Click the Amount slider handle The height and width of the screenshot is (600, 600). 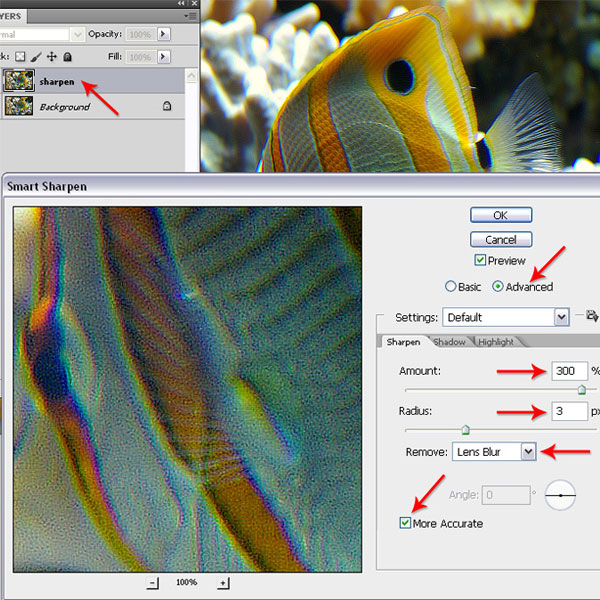(582, 390)
